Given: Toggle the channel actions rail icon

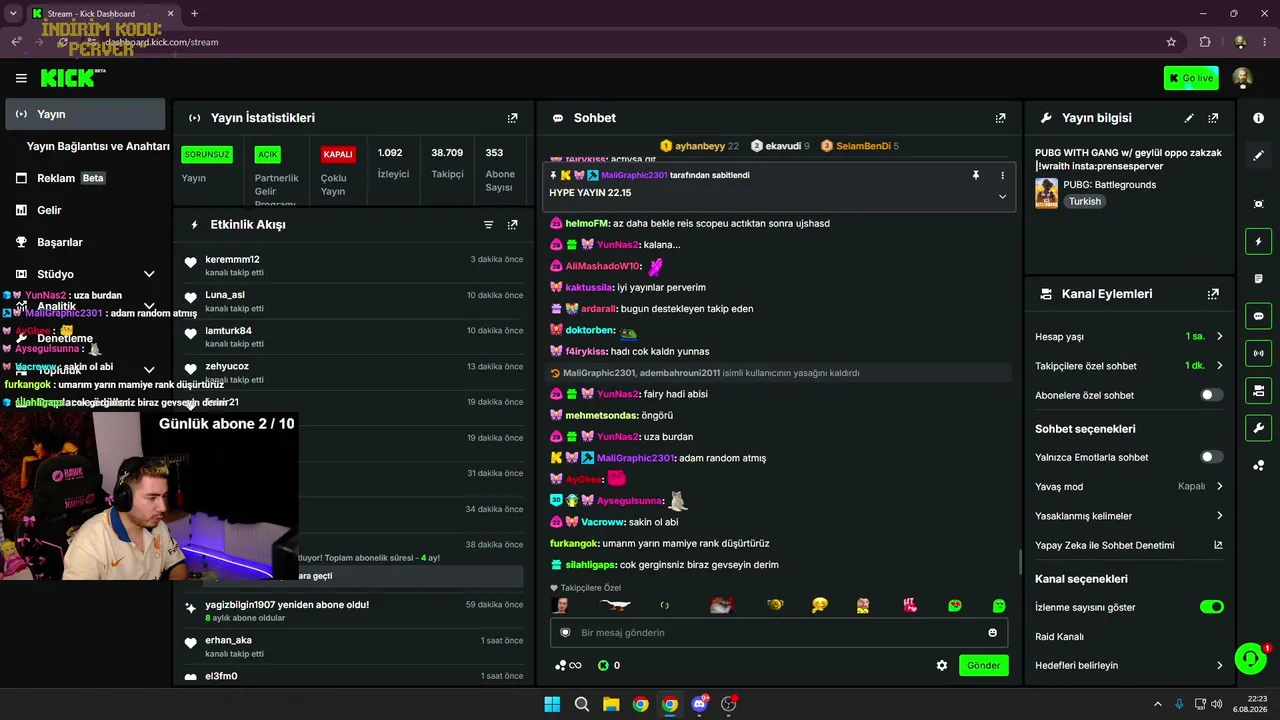Looking at the screenshot, I should click(1258, 390).
